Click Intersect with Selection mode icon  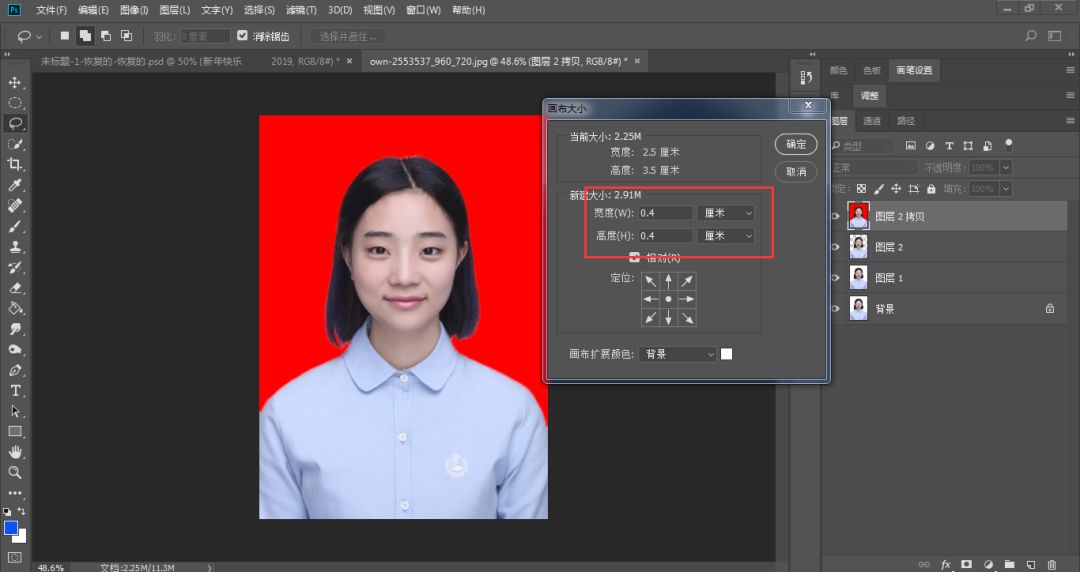(127, 36)
